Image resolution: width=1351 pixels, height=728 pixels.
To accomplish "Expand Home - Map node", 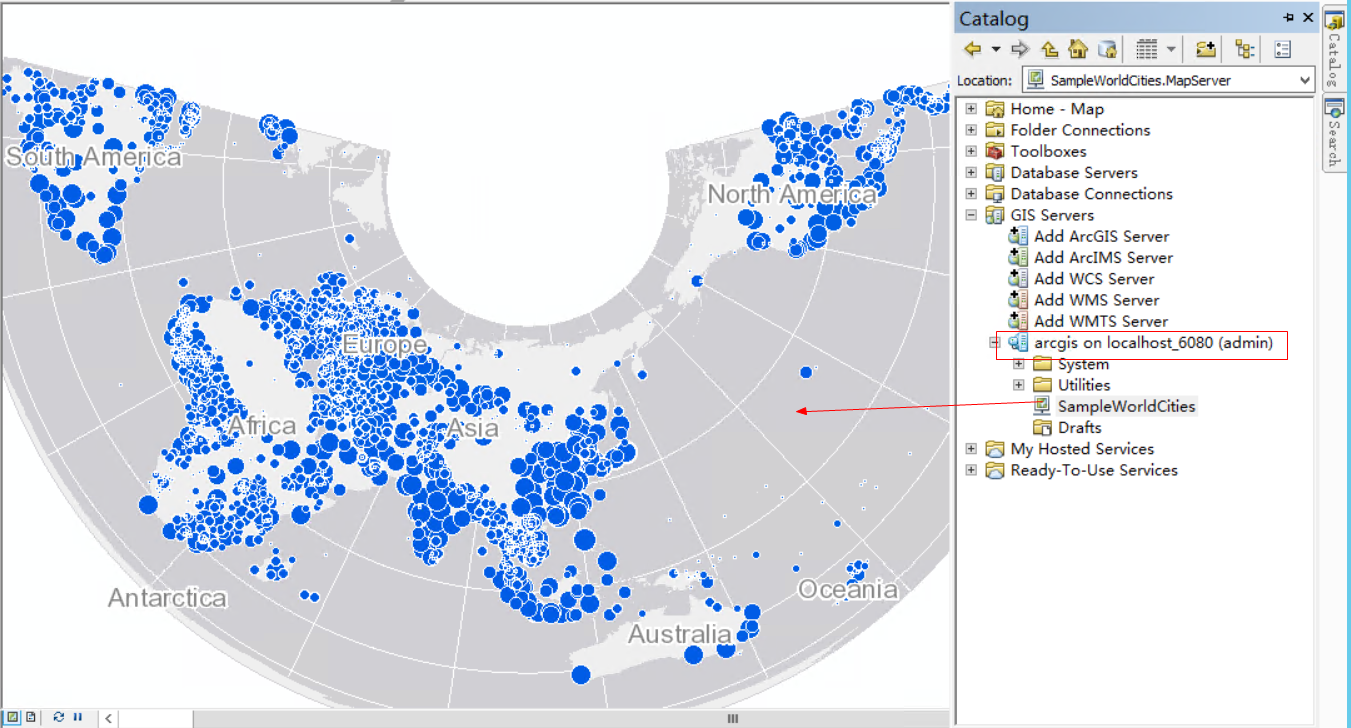I will tap(971, 109).
